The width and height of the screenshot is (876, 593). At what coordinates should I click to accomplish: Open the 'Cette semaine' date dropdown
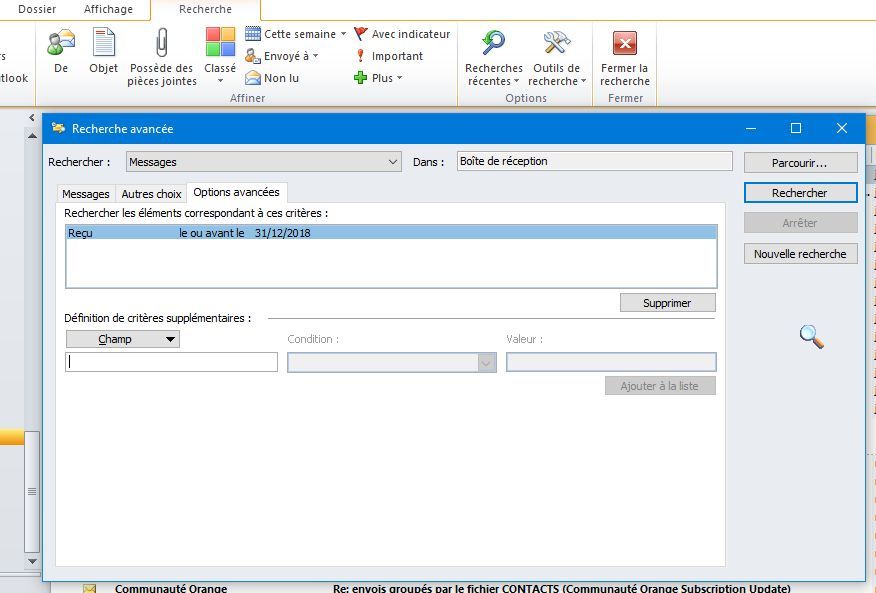(296, 34)
